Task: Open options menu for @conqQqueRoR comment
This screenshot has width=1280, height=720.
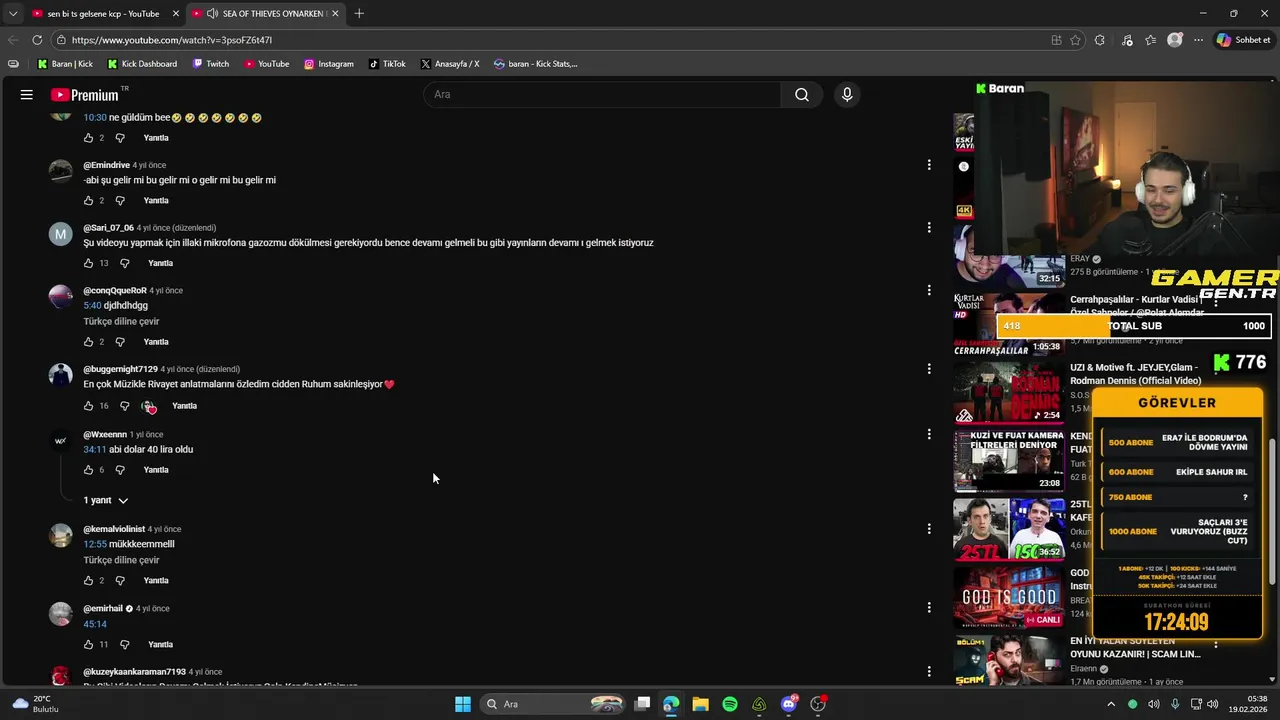Action: (x=929, y=291)
